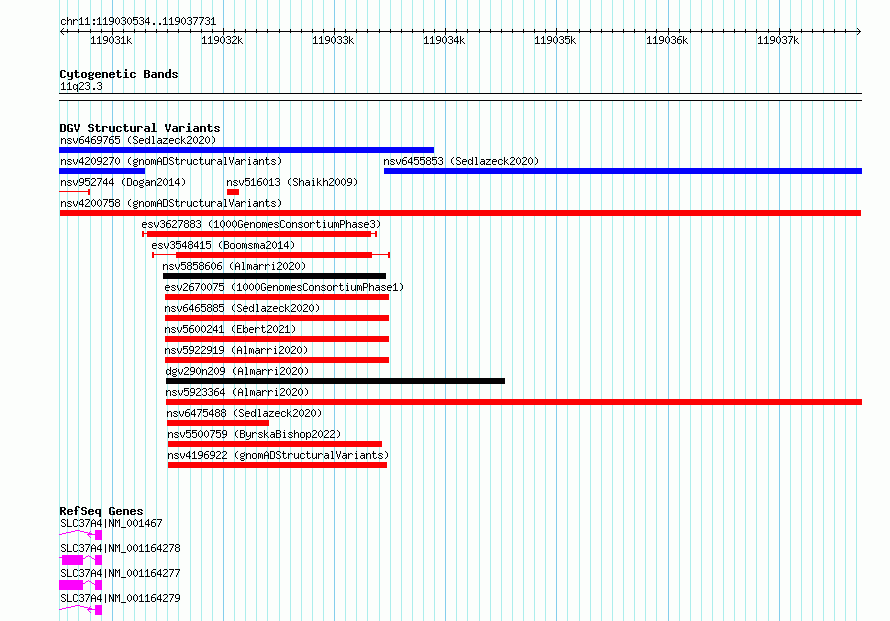The width and height of the screenshot is (890, 621).
Task: Select the red esv2670075 variant bar
Action: (277, 297)
